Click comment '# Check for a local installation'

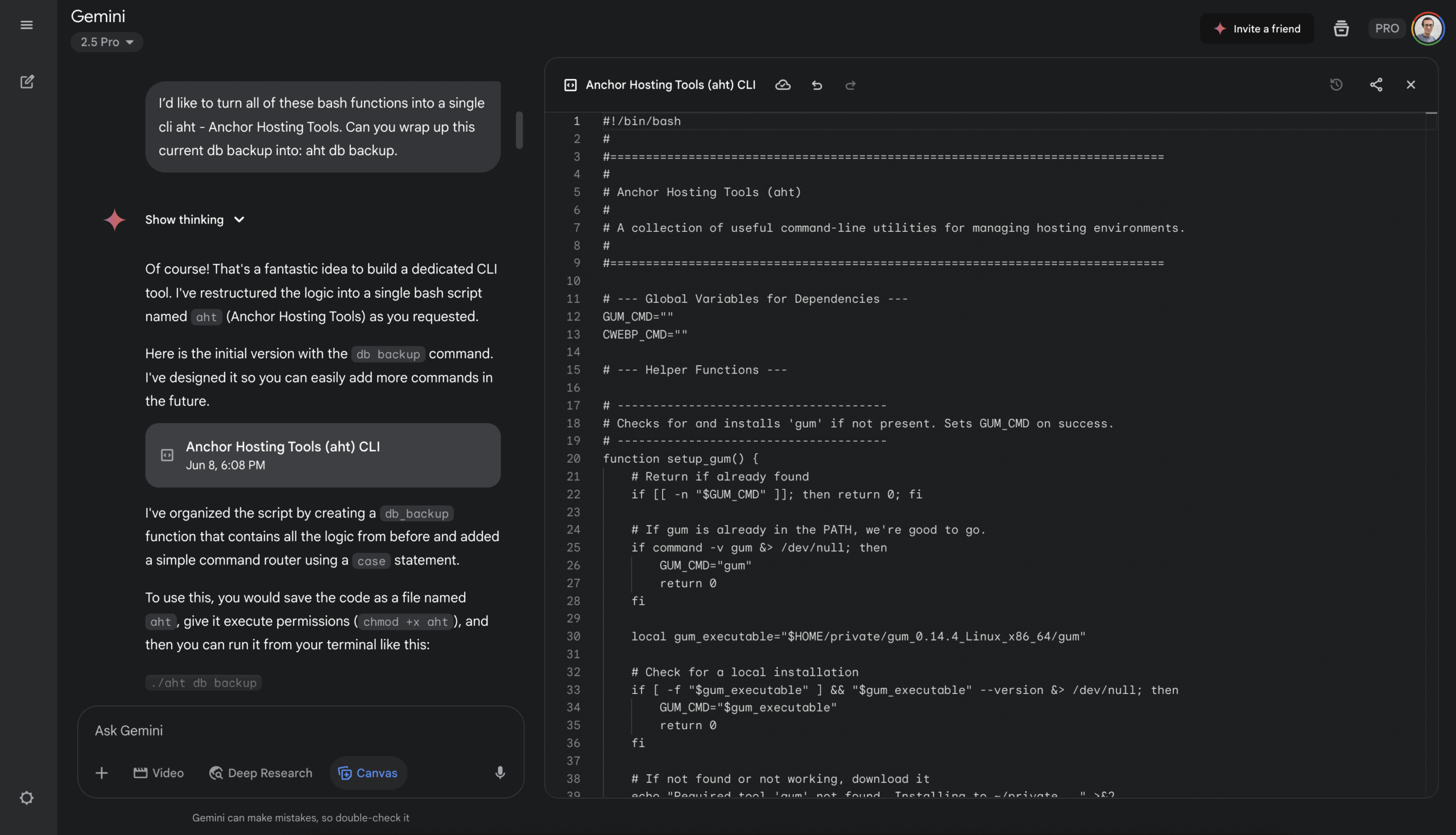[744, 672]
